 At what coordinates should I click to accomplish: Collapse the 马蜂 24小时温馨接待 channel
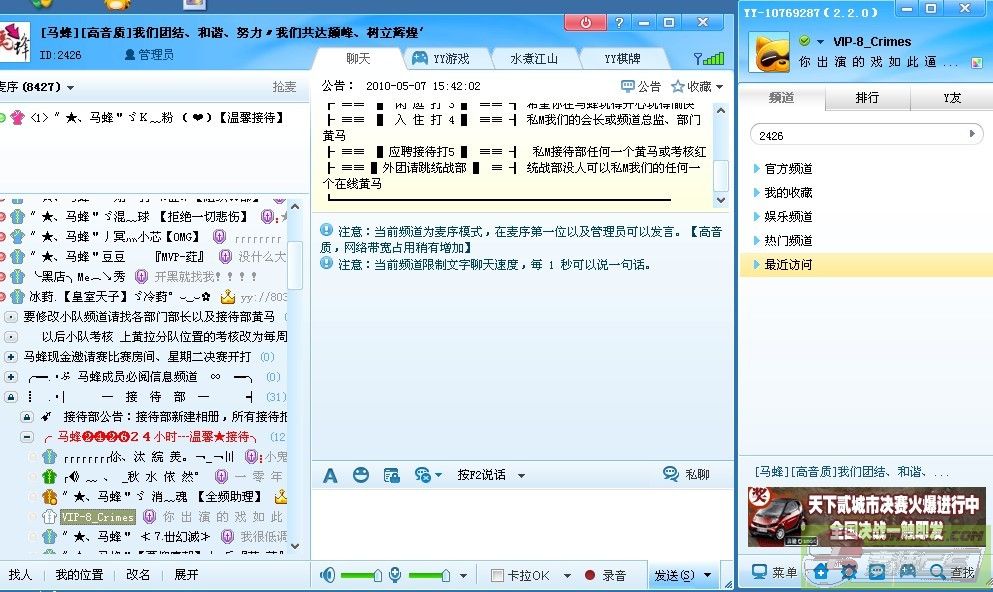[27, 437]
